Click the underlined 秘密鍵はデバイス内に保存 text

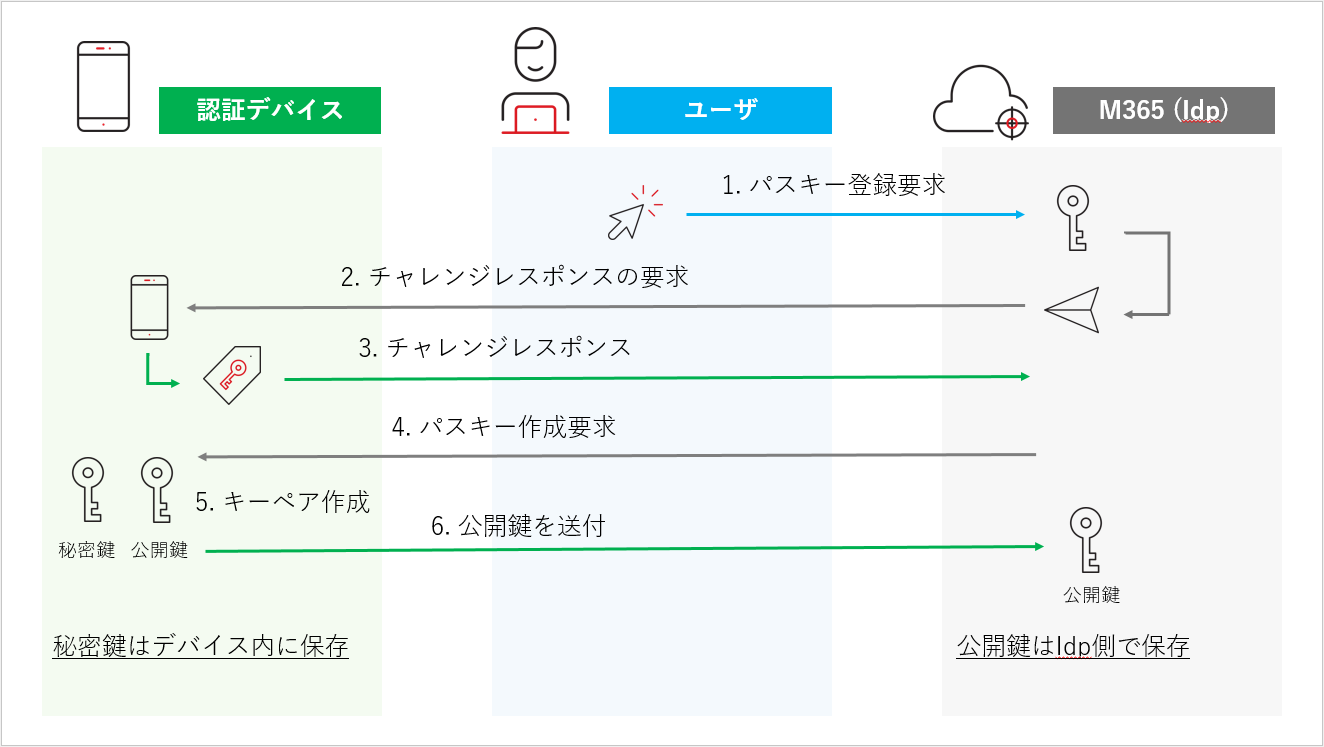200,646
